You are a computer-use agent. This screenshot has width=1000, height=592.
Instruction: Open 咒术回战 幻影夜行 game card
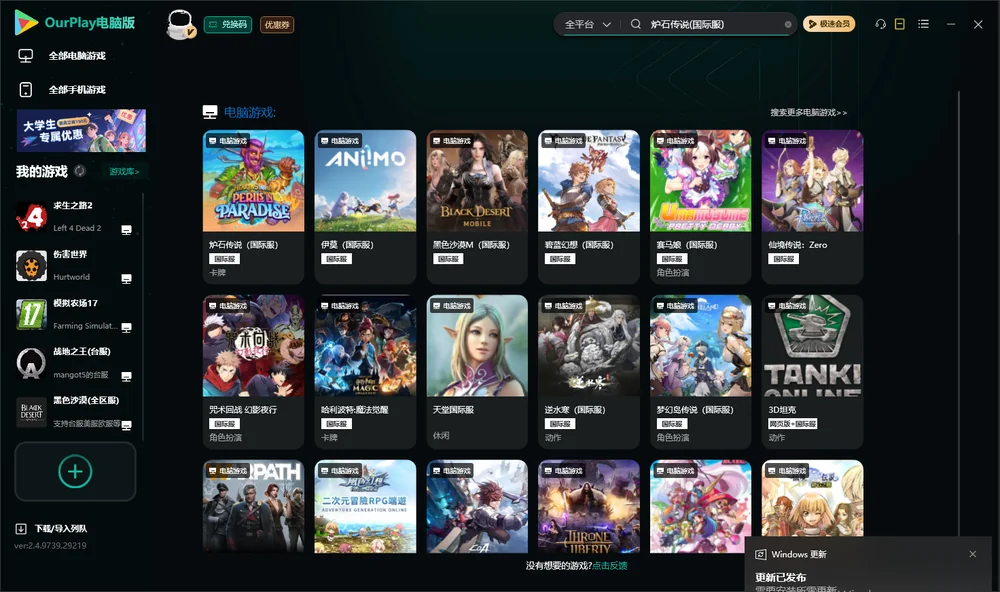253,372
